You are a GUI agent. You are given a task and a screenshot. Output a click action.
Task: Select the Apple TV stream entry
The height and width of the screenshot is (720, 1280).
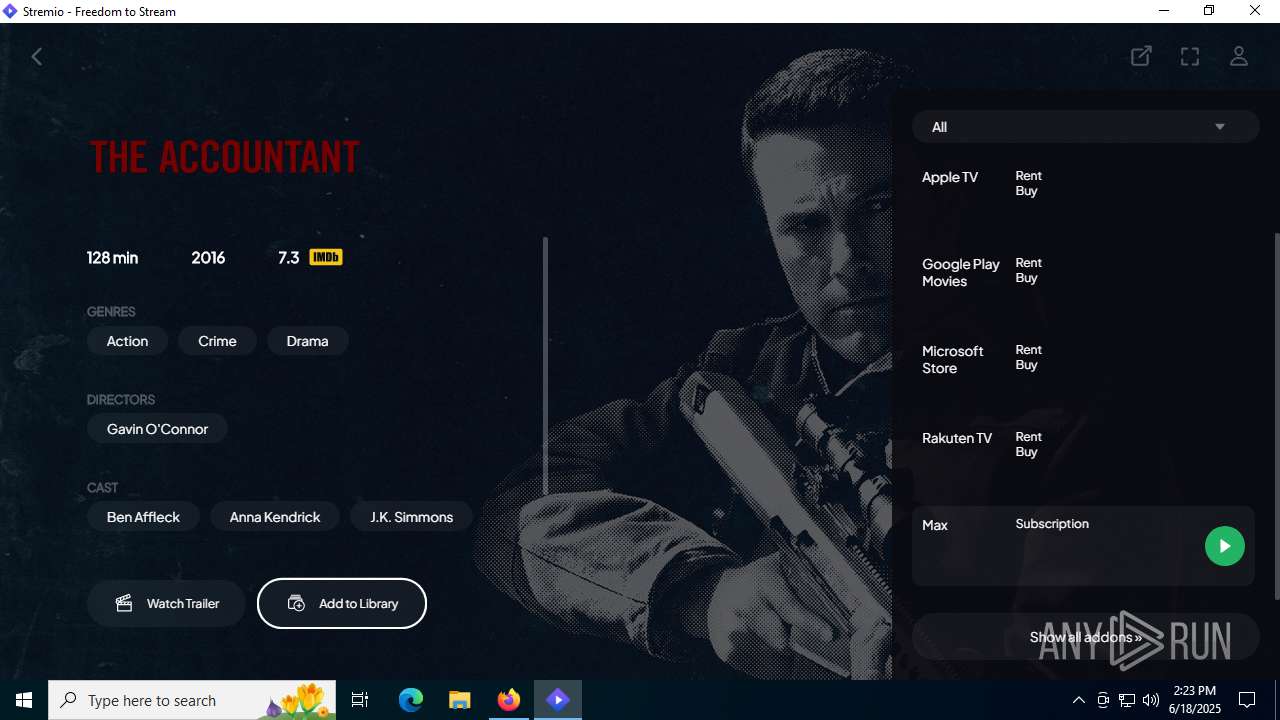pos(1083,197)
